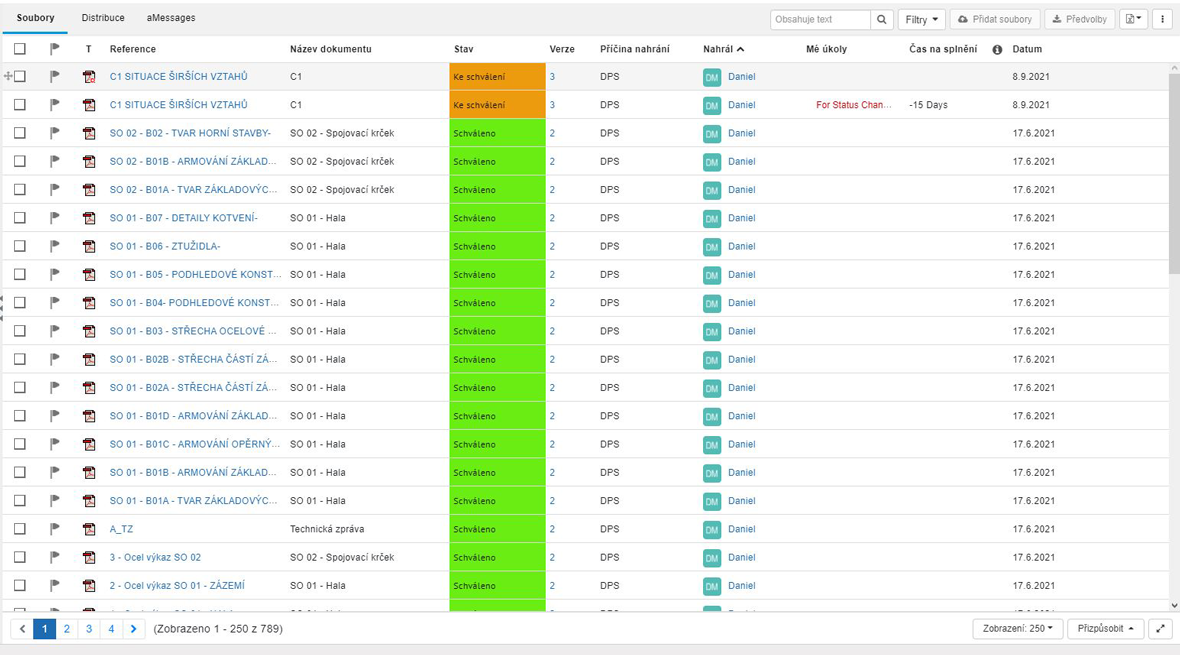Image resolution: width=1180 pixels, height=655 pixels.
Task: Sort by the Verze column header
Action: pyautogui.click(x=561, y=49)
